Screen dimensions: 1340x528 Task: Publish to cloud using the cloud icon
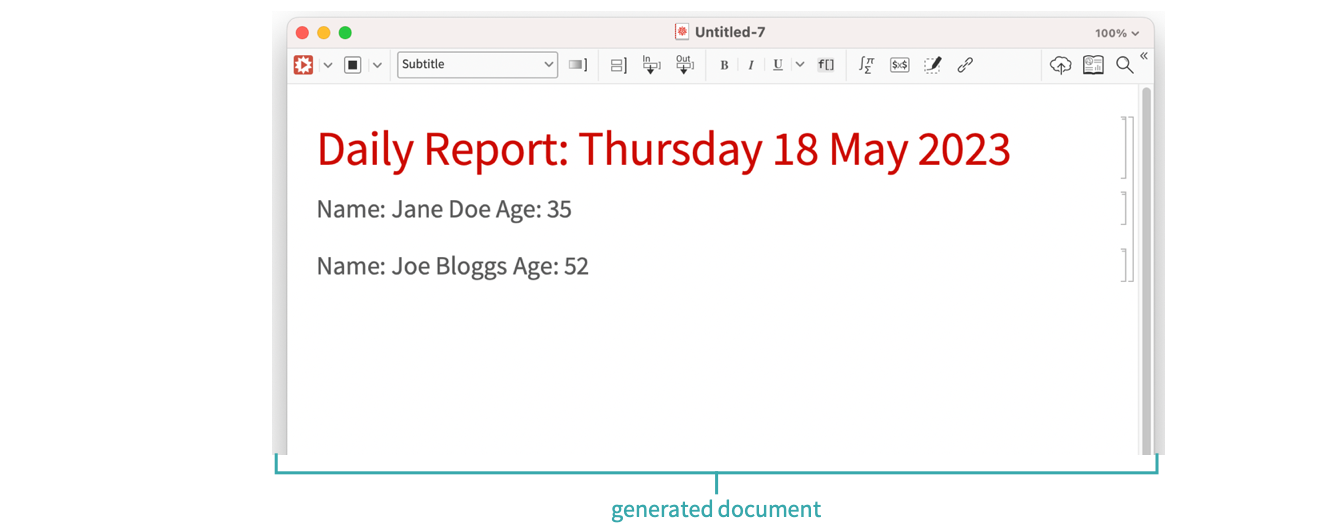tap(1060, 65)
